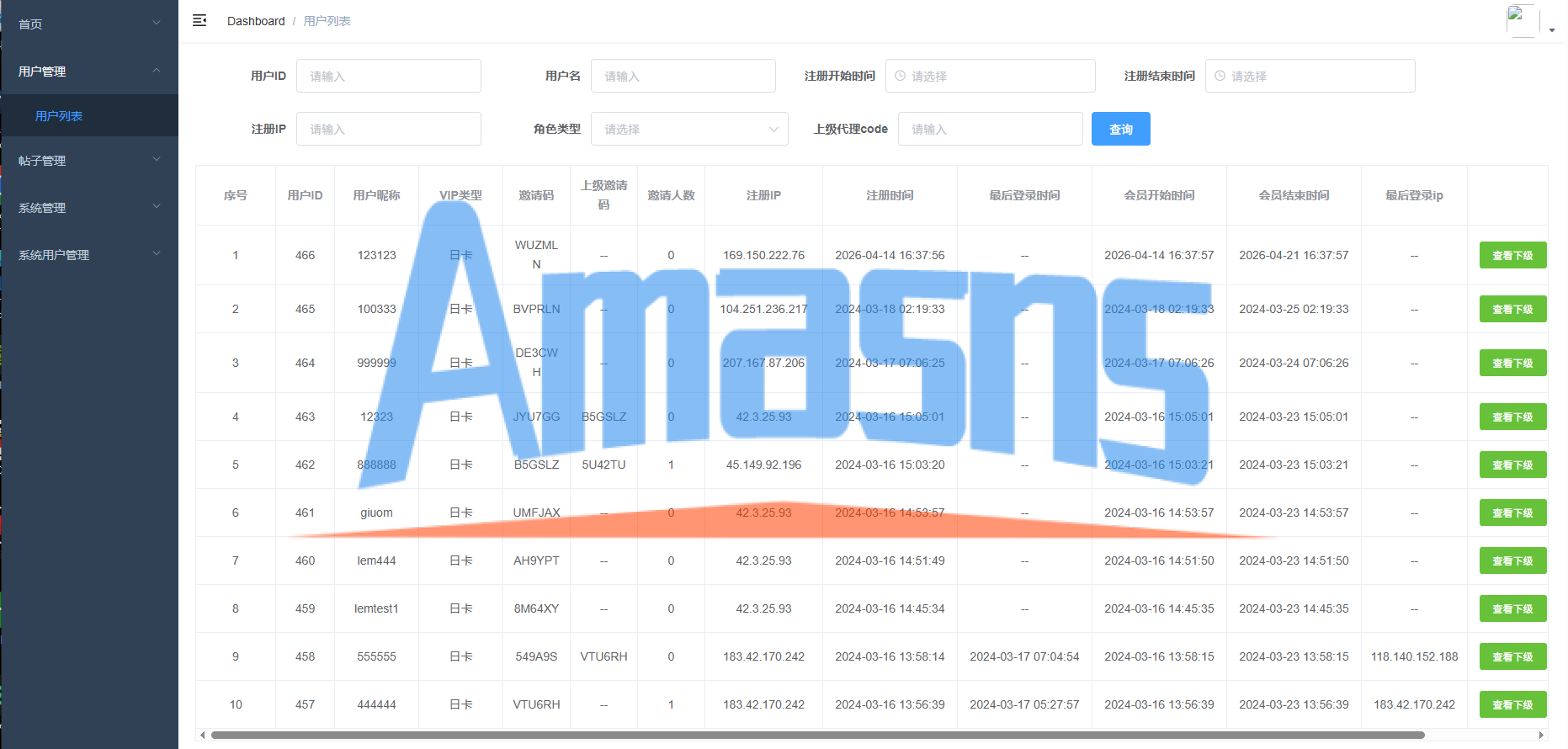Open the 角色类型 dropdown
1568x749 pixels.
[689, 129]
